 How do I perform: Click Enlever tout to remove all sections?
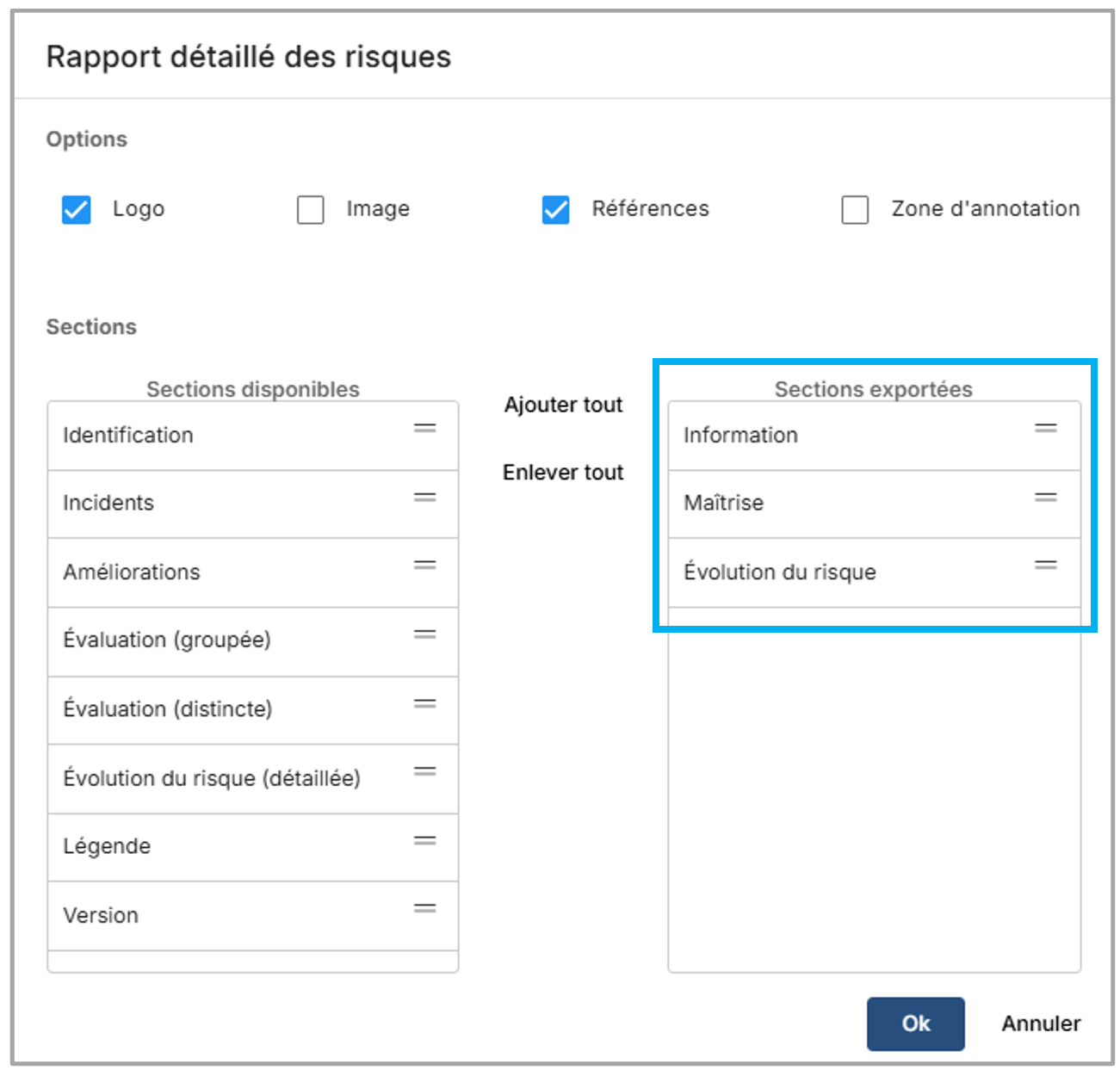pos(563,473)
